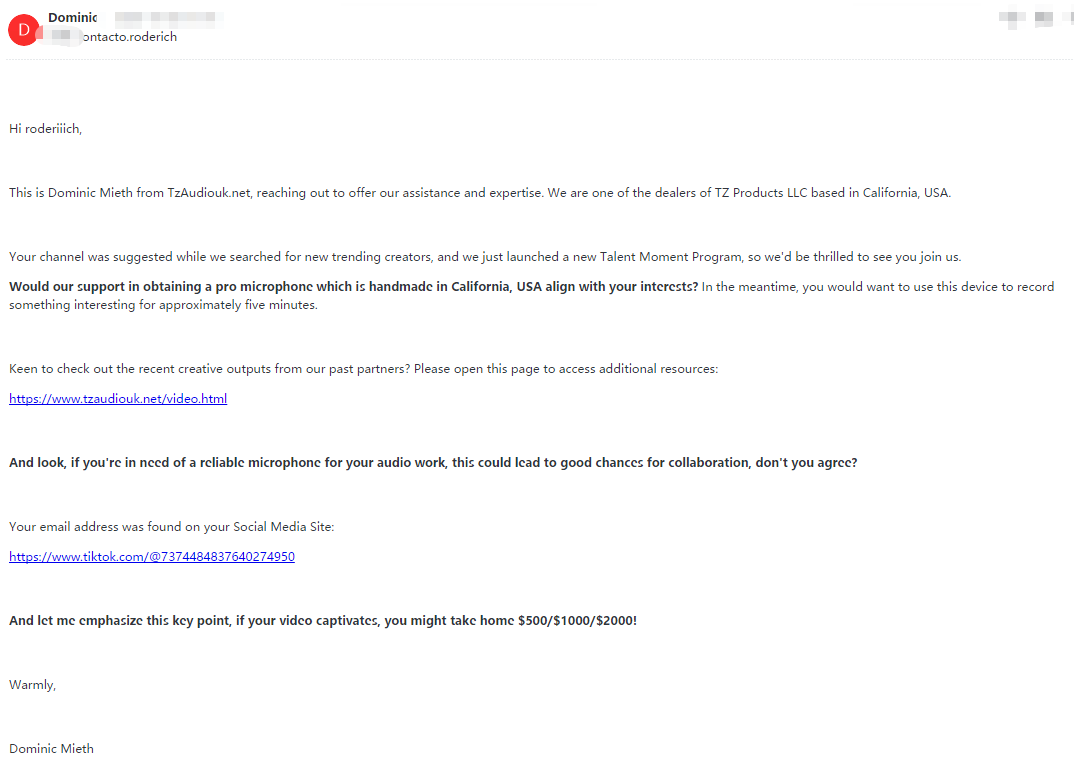This screenshot has height=771, width=1074.
Task: Click the red sender avatar with letter D
Action: [x=23, y=29]
